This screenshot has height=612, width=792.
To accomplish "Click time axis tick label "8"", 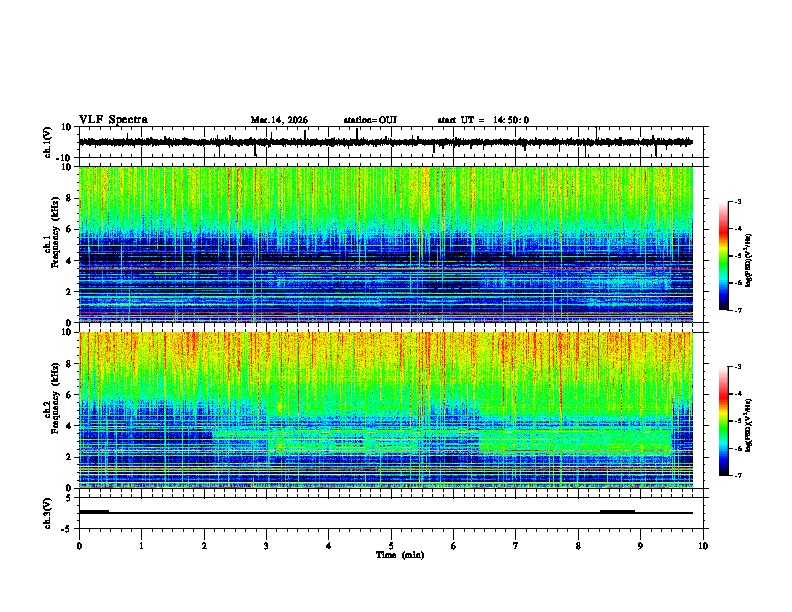I will pyautogui.click(x=578, y=546).
